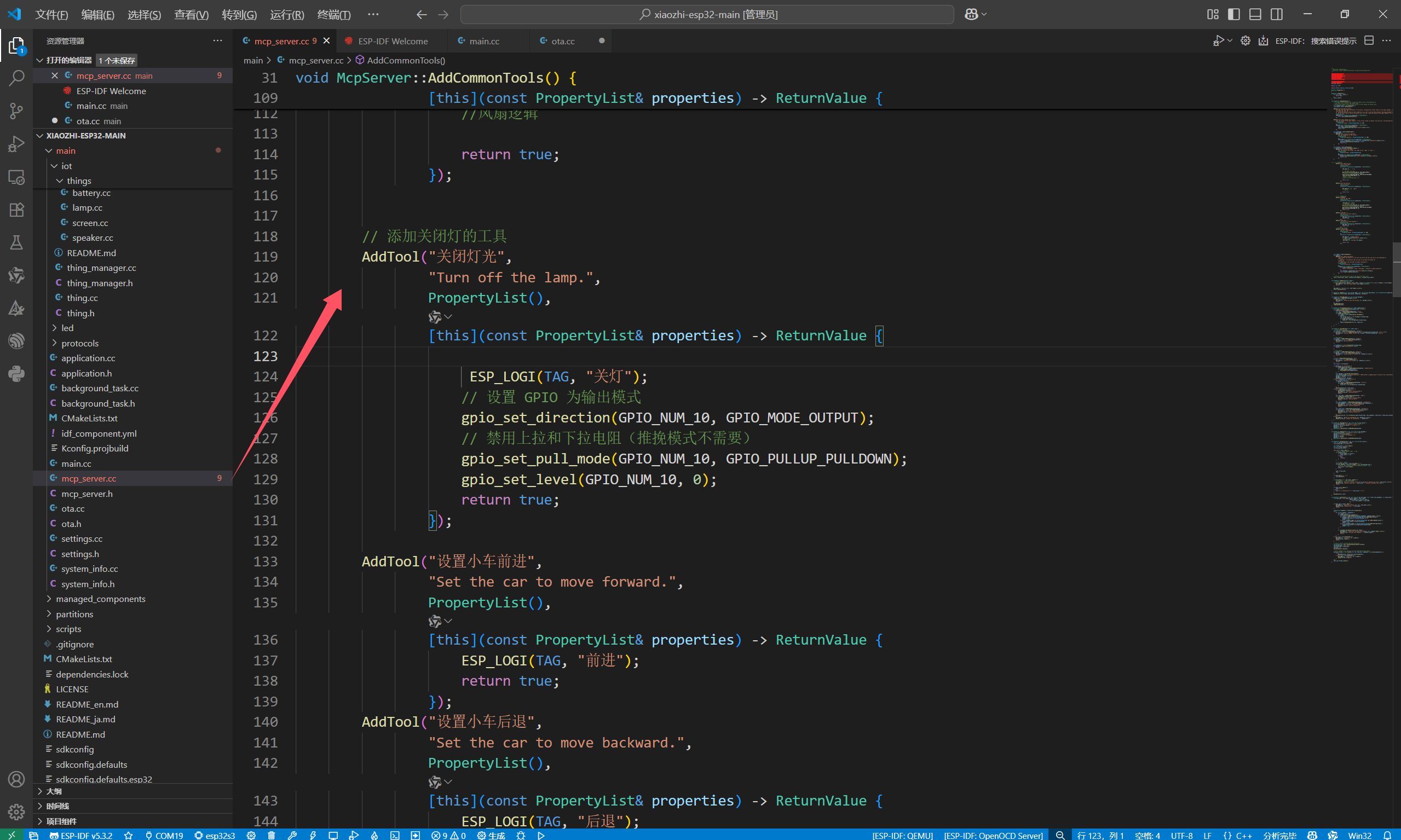Open the Search view in activity bar
The width and height of the screenshot is (1401, 840).
click(16, 78)
